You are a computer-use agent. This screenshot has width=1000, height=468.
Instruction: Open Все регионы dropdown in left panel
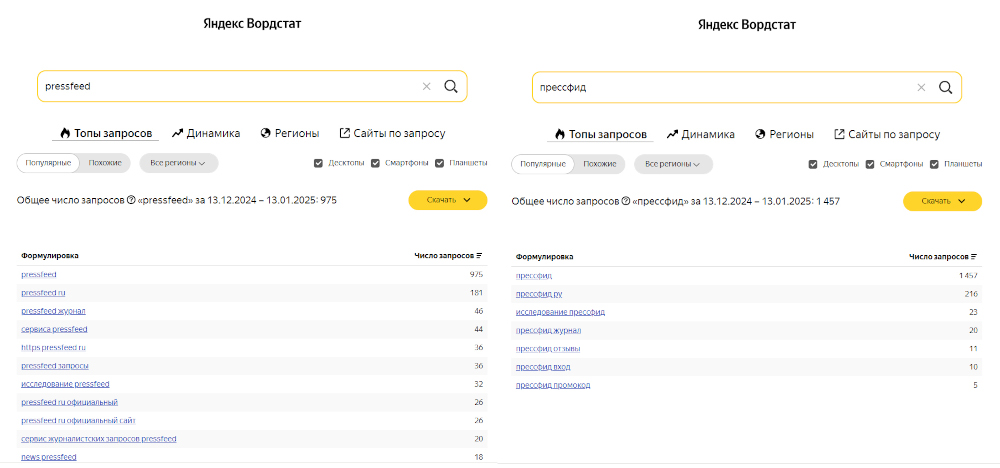pos(179,163)
